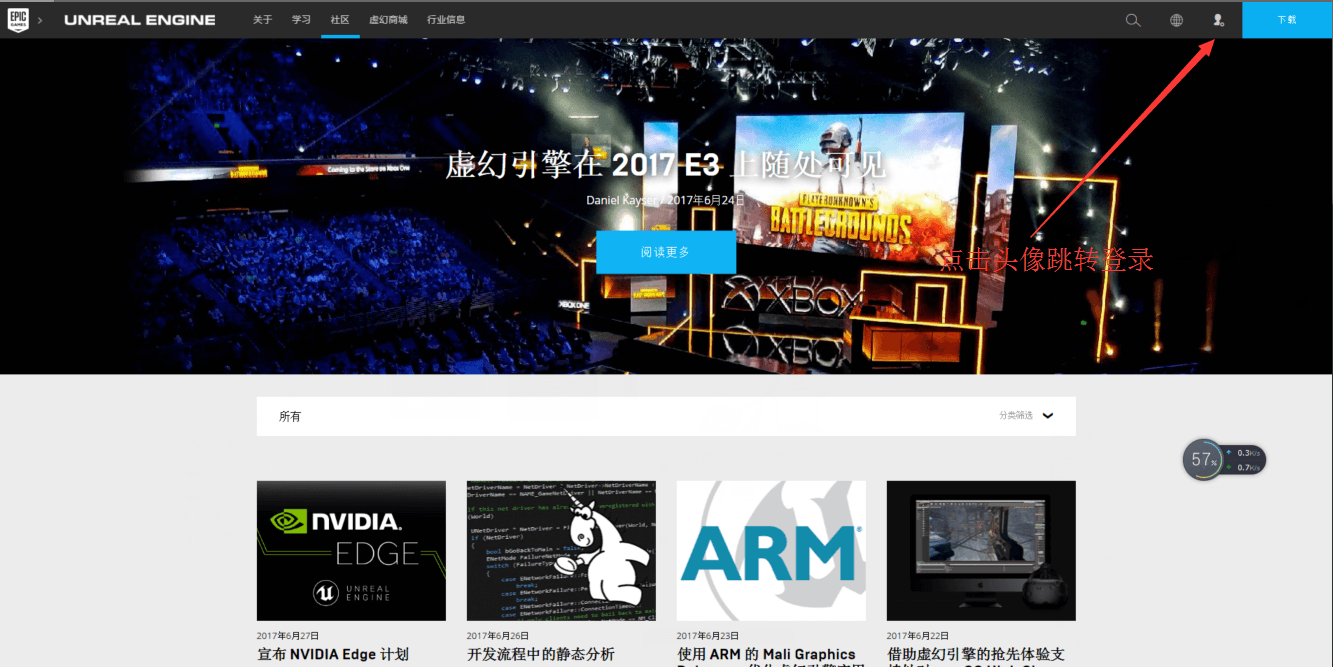
Task: Open the ARM logo thumbnail
Action: 771,551
